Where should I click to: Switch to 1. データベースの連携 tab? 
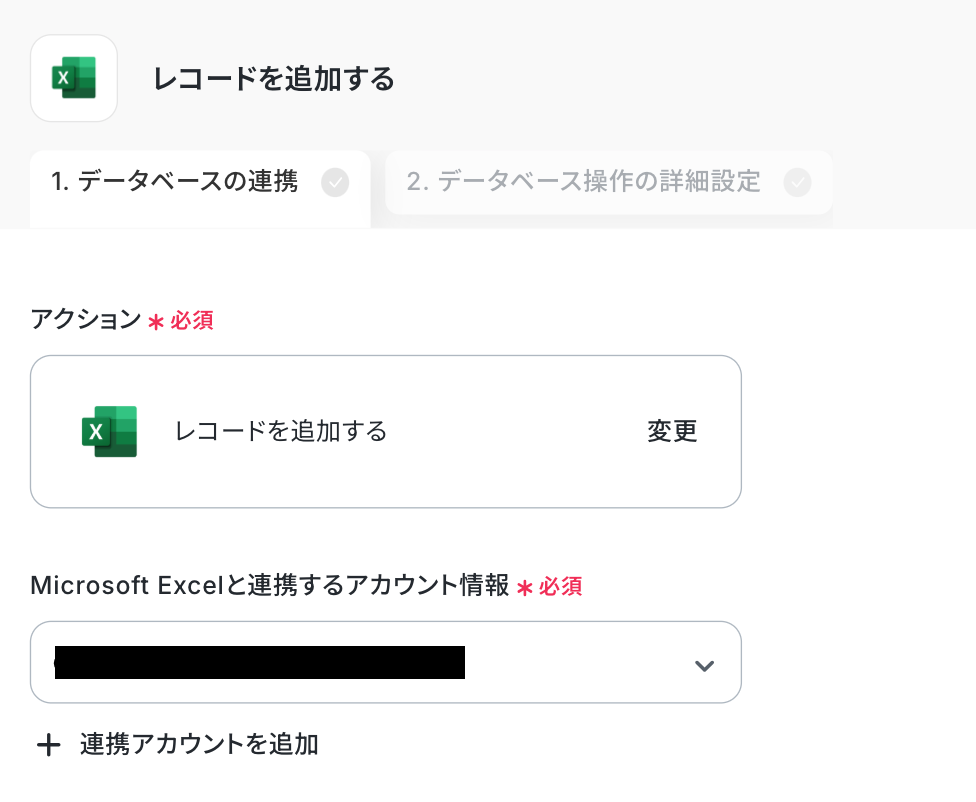pos(175,182)
